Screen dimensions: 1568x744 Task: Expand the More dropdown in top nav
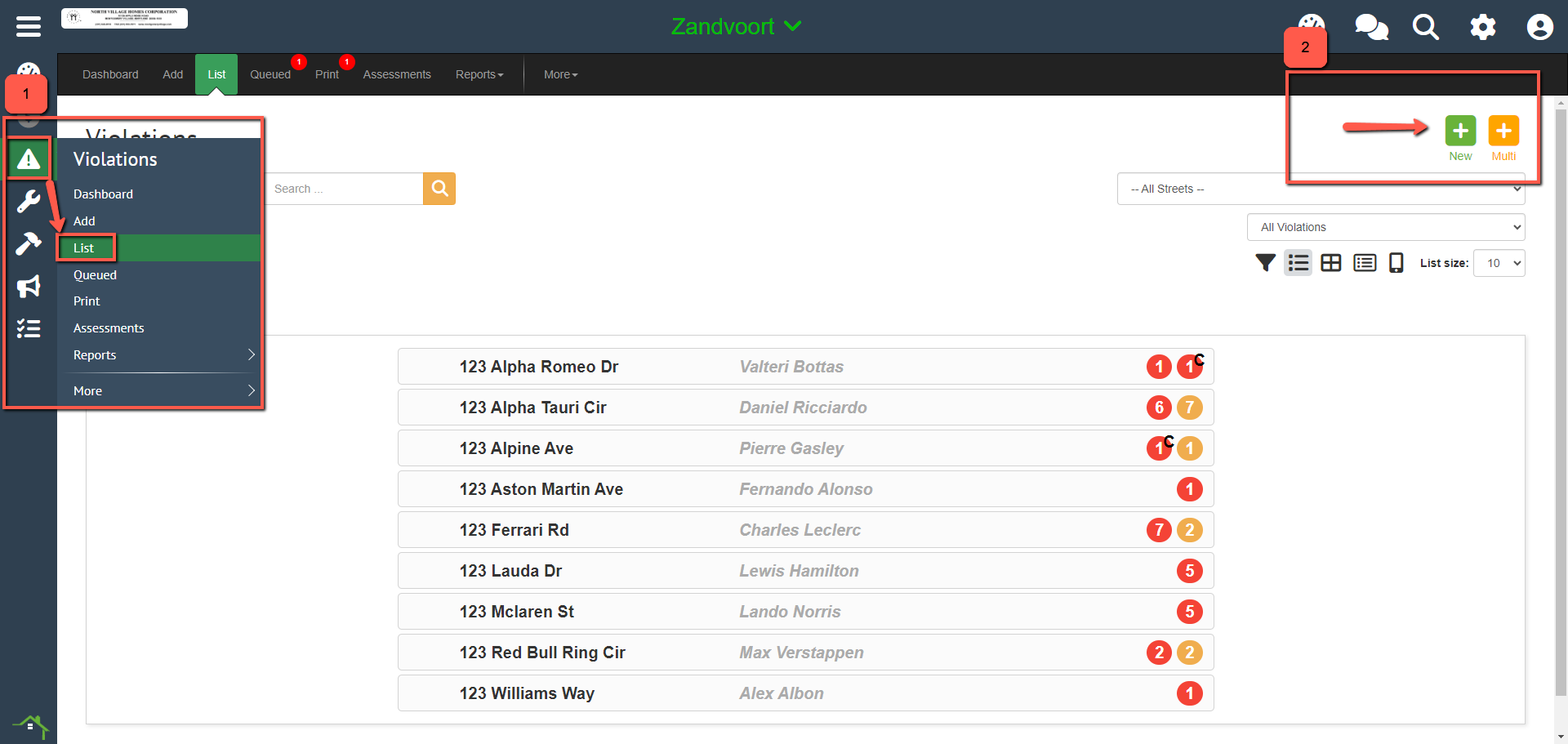[561, 74]
